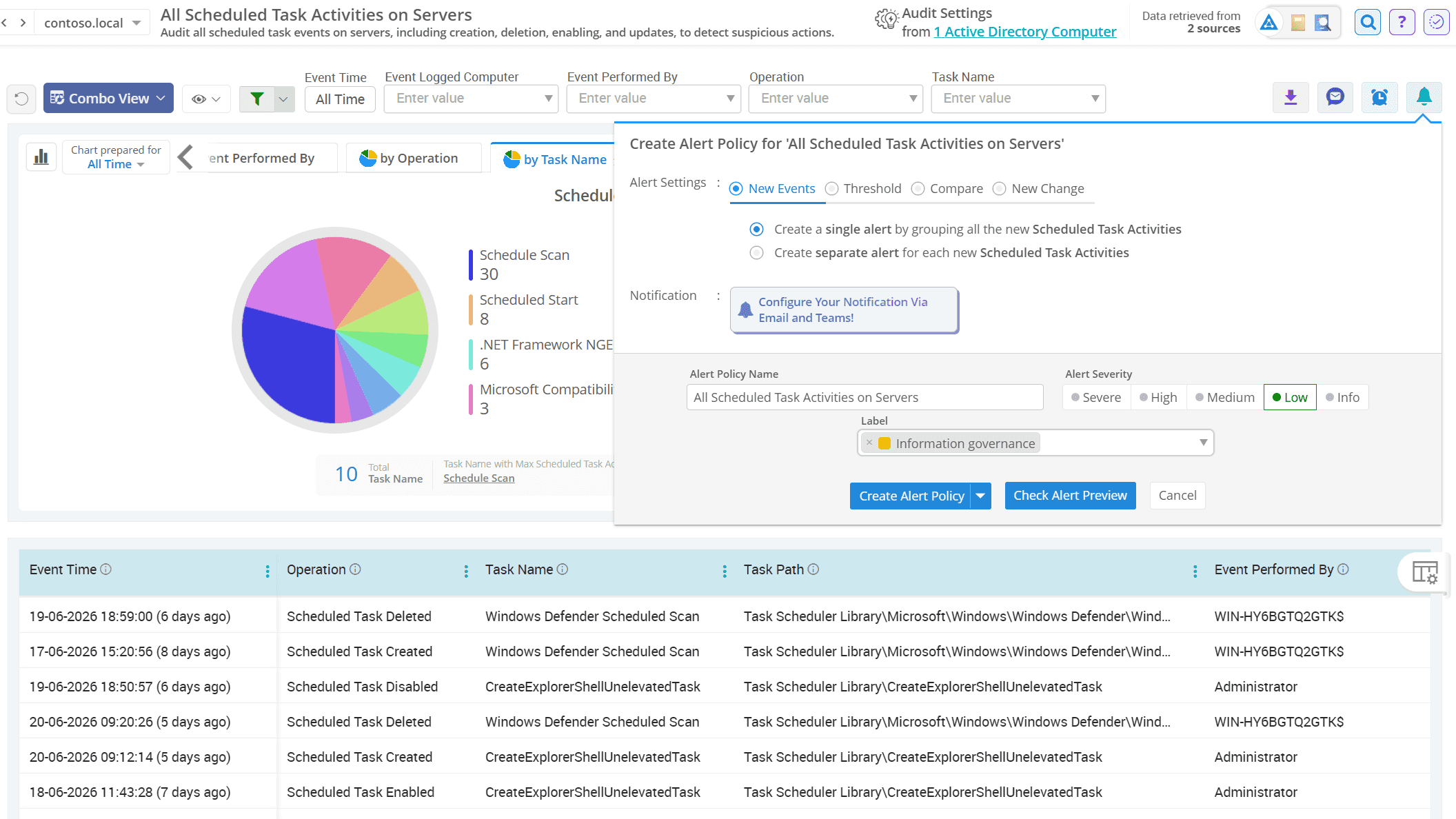1456x819 pixels.
Task: Click info icon next to Event Performed By header
Action: point(1343,569)
